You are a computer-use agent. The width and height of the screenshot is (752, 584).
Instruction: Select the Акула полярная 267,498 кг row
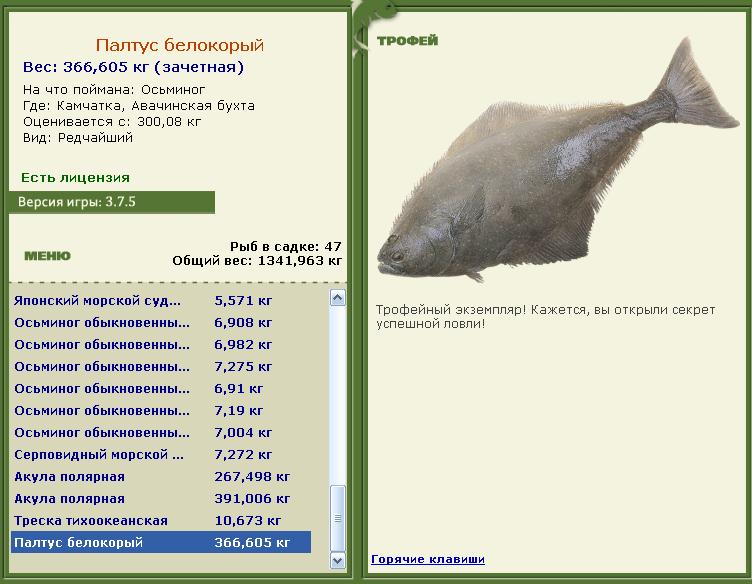coord(161,477)
